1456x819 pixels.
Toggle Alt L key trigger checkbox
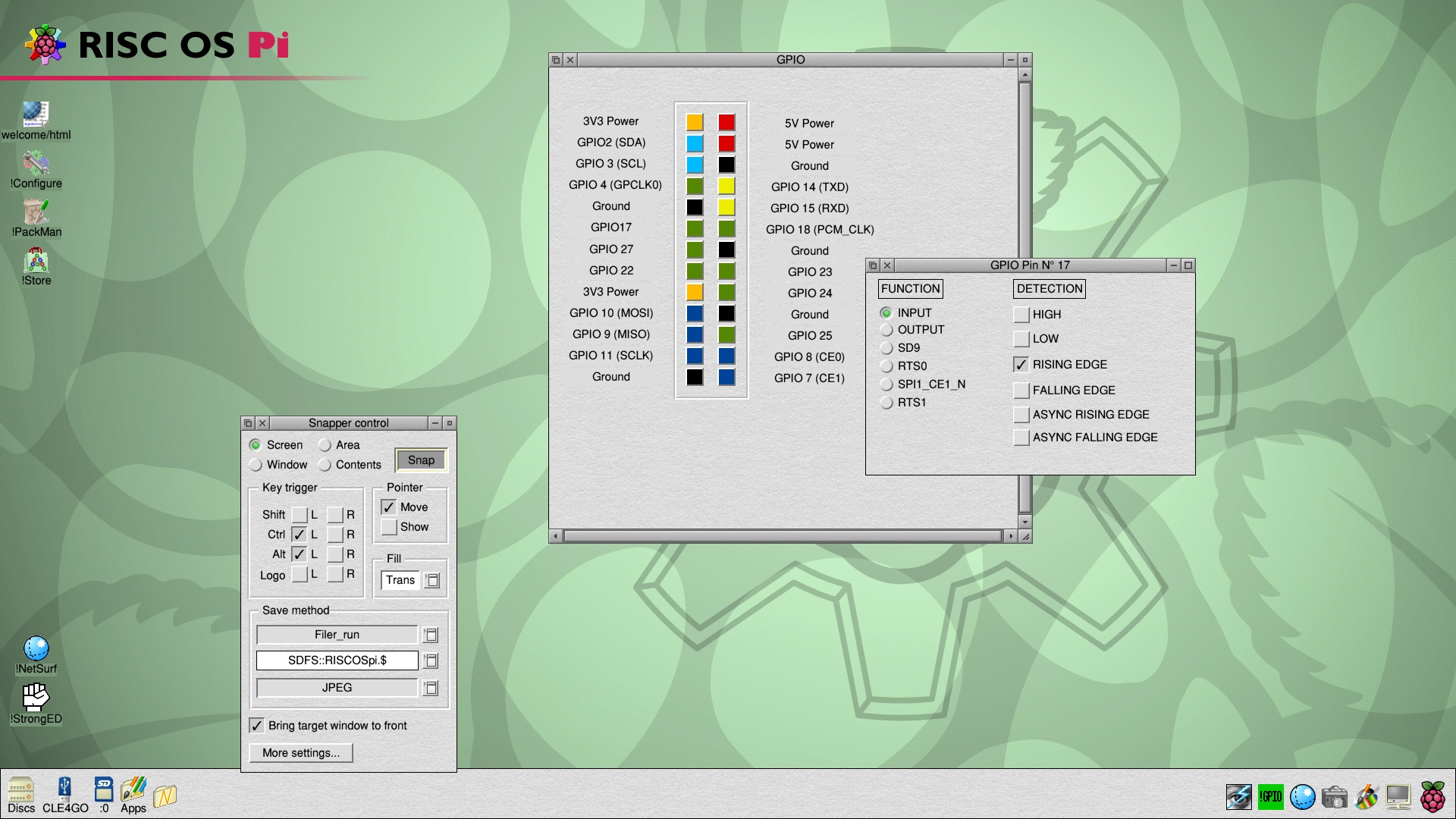click(300, 554)
